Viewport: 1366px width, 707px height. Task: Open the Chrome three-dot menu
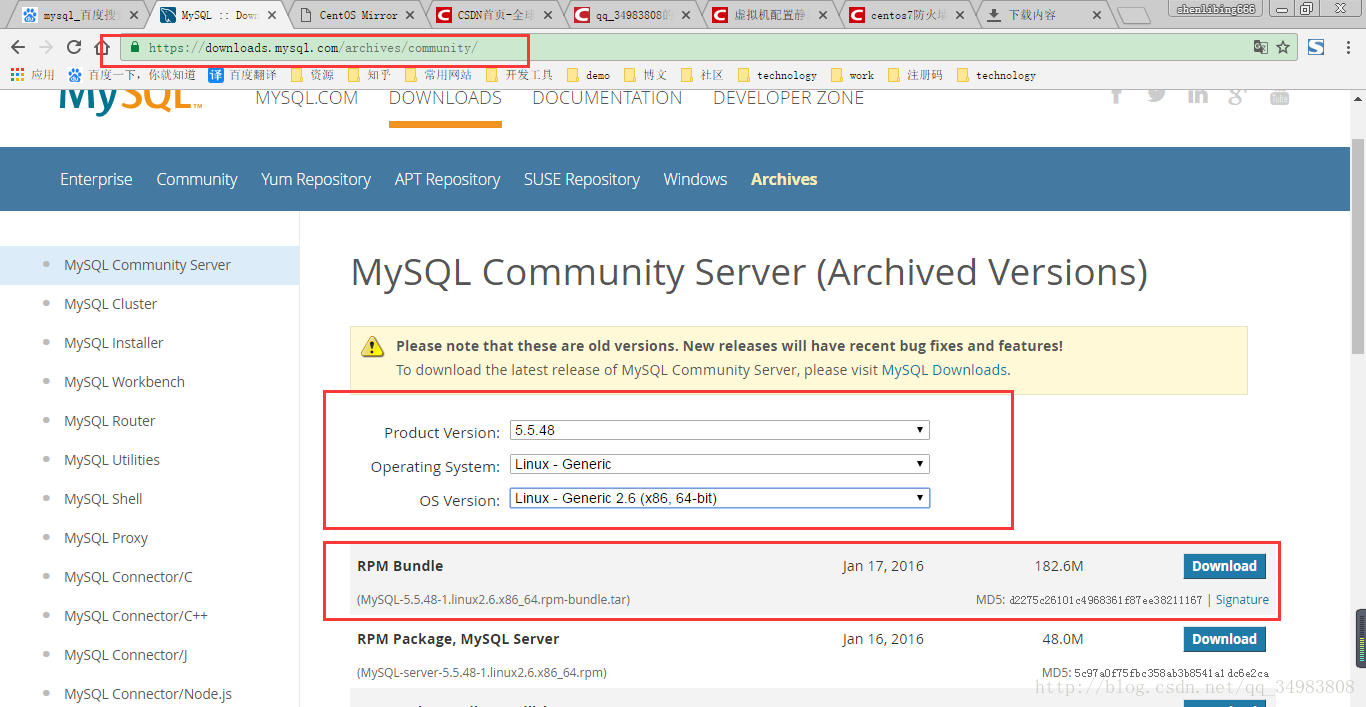[1346, 47]
